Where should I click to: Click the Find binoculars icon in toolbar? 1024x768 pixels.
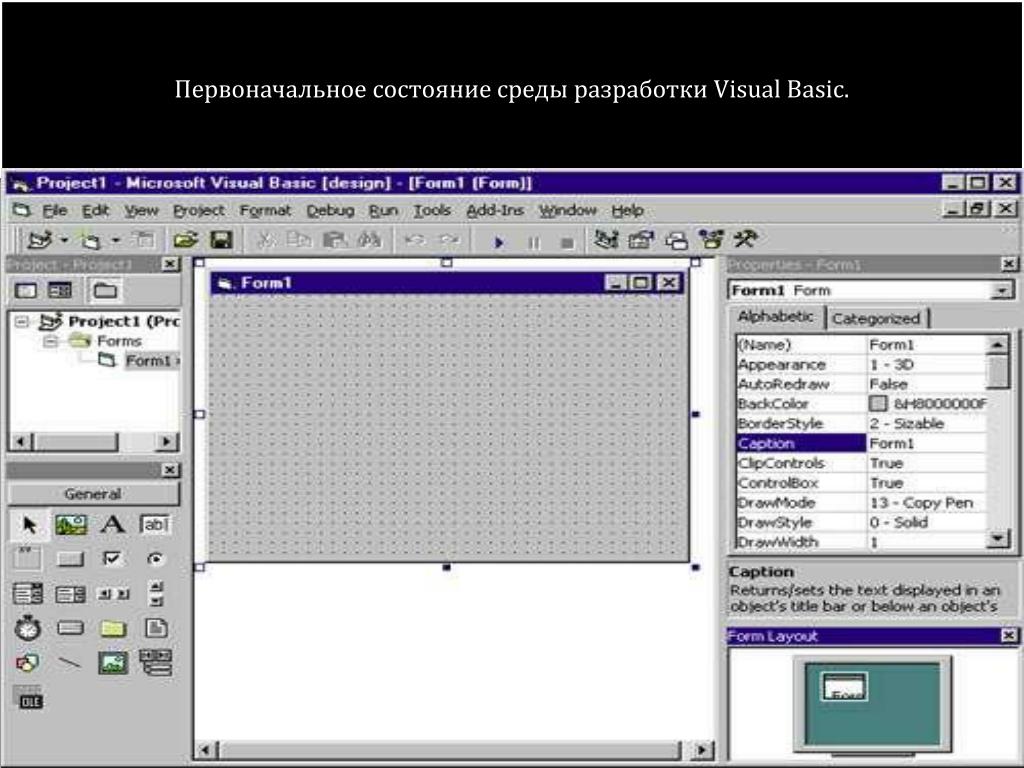pyautogui.click(x=370, y=240)
